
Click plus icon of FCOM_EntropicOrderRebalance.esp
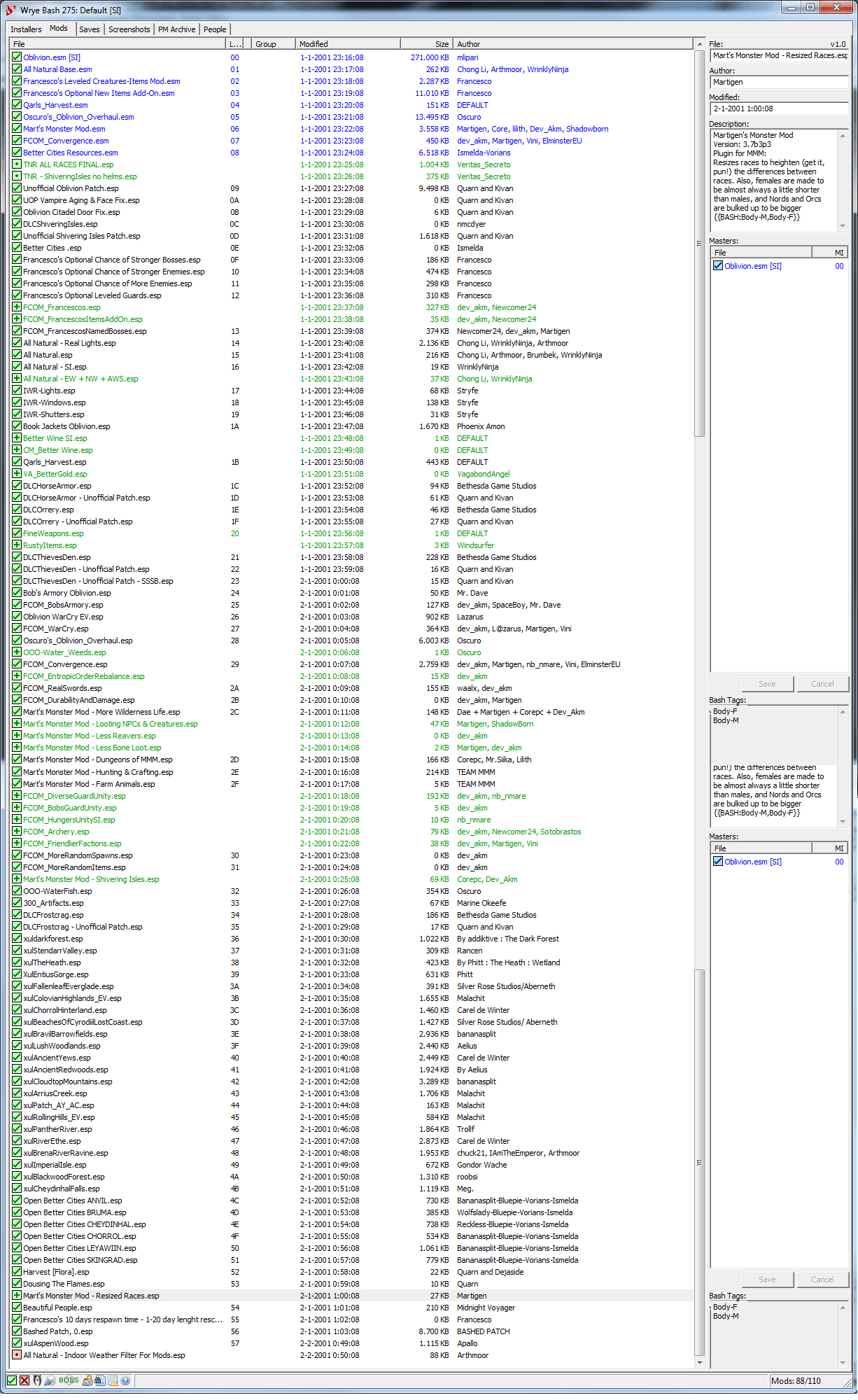click(17, 676)
